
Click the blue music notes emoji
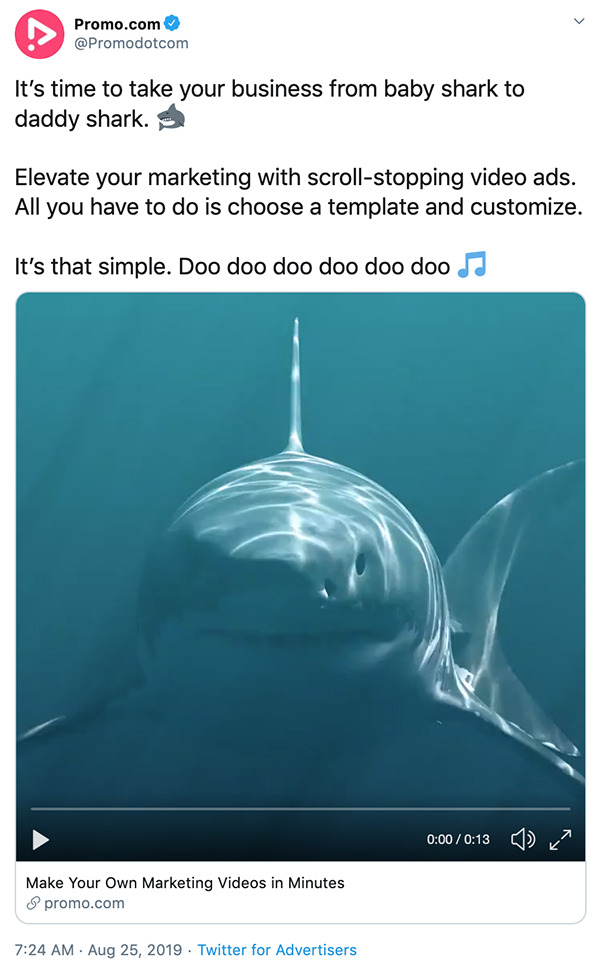(x=472, y=265)
